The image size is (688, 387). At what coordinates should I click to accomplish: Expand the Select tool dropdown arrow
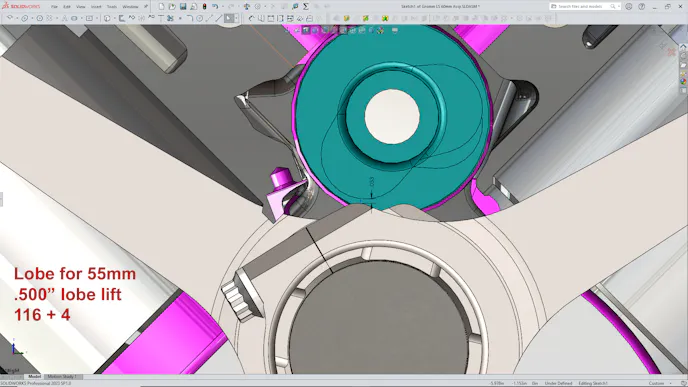coord(236,18)
